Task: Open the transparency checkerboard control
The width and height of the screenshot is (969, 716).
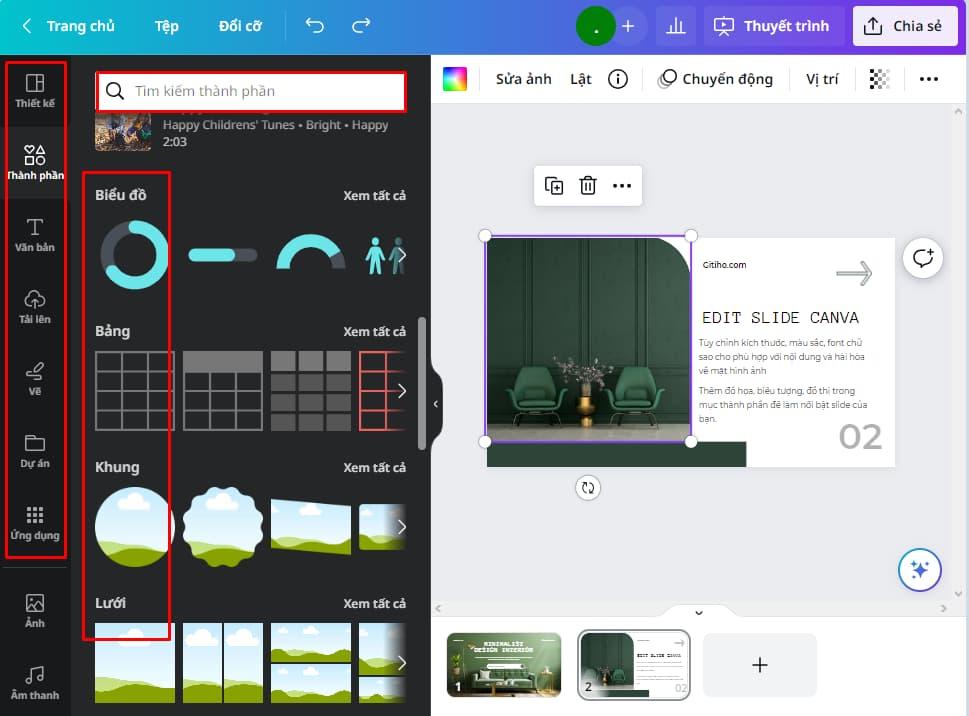Action: (x=878, y=78)
